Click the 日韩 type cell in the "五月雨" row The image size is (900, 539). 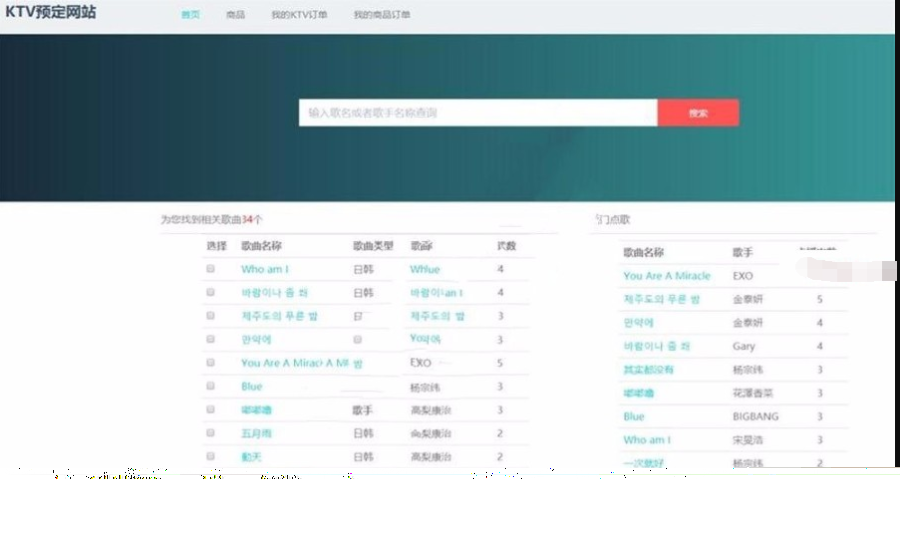[x=363, y=433]
